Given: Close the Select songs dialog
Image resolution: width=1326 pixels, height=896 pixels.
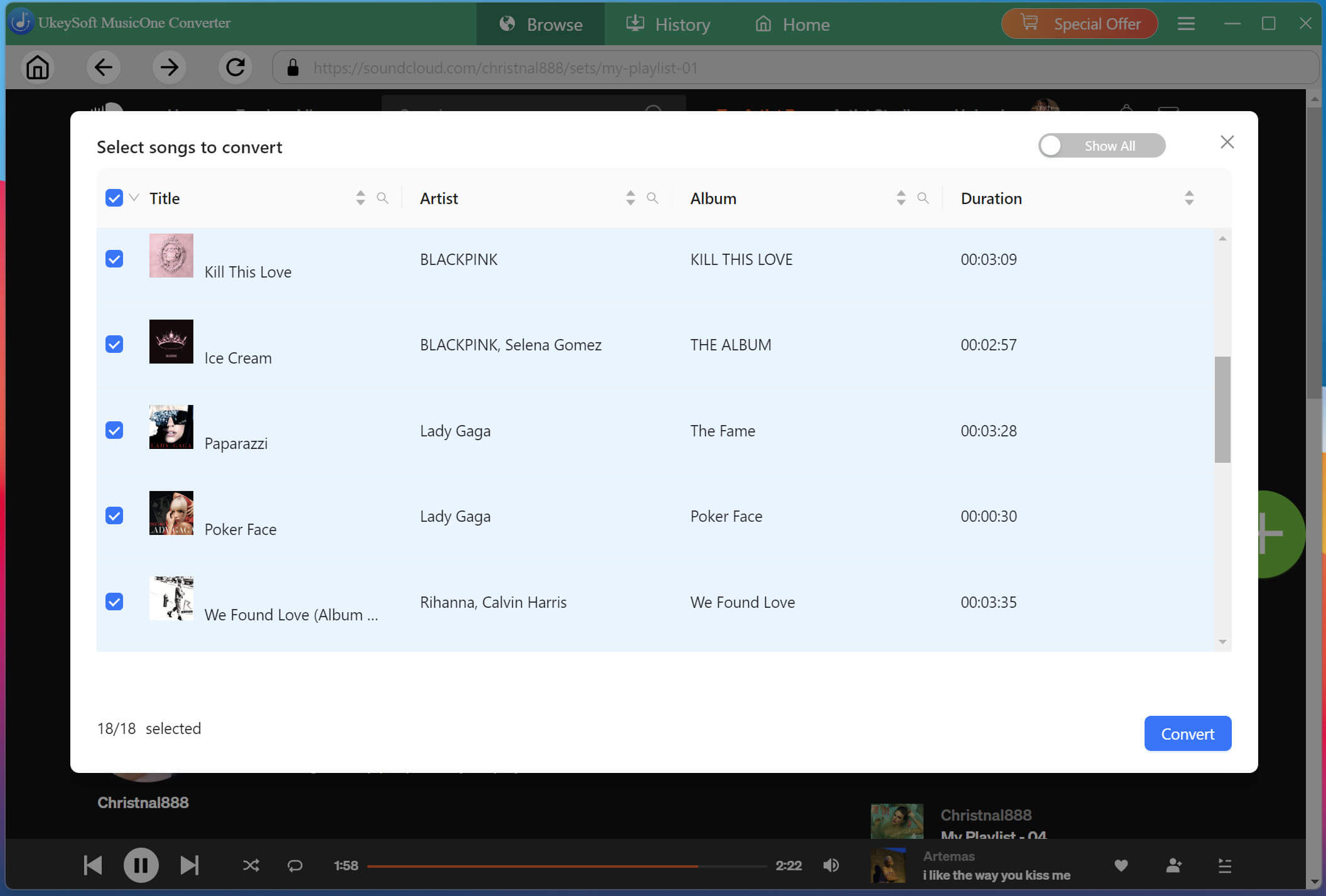Looking at the screenshot, I should [1227, 143].
